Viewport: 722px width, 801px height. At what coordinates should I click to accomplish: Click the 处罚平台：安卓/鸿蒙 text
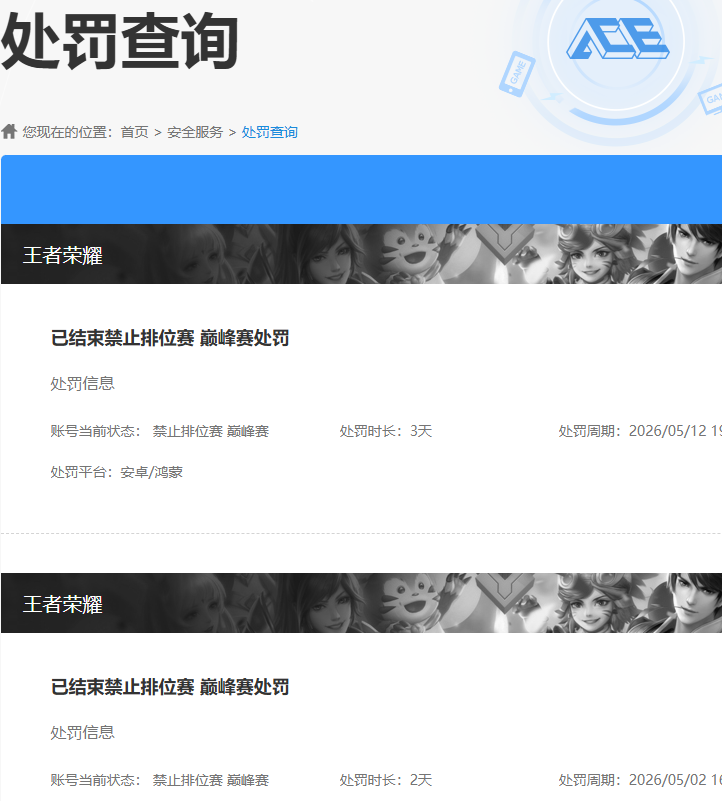pos(117,472)
